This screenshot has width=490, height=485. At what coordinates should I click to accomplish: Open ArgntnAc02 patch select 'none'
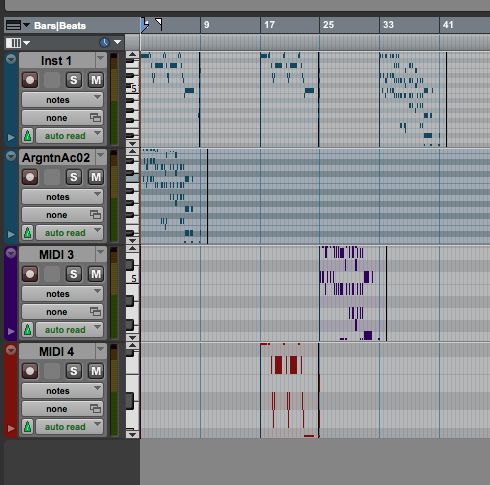(62, 215)
